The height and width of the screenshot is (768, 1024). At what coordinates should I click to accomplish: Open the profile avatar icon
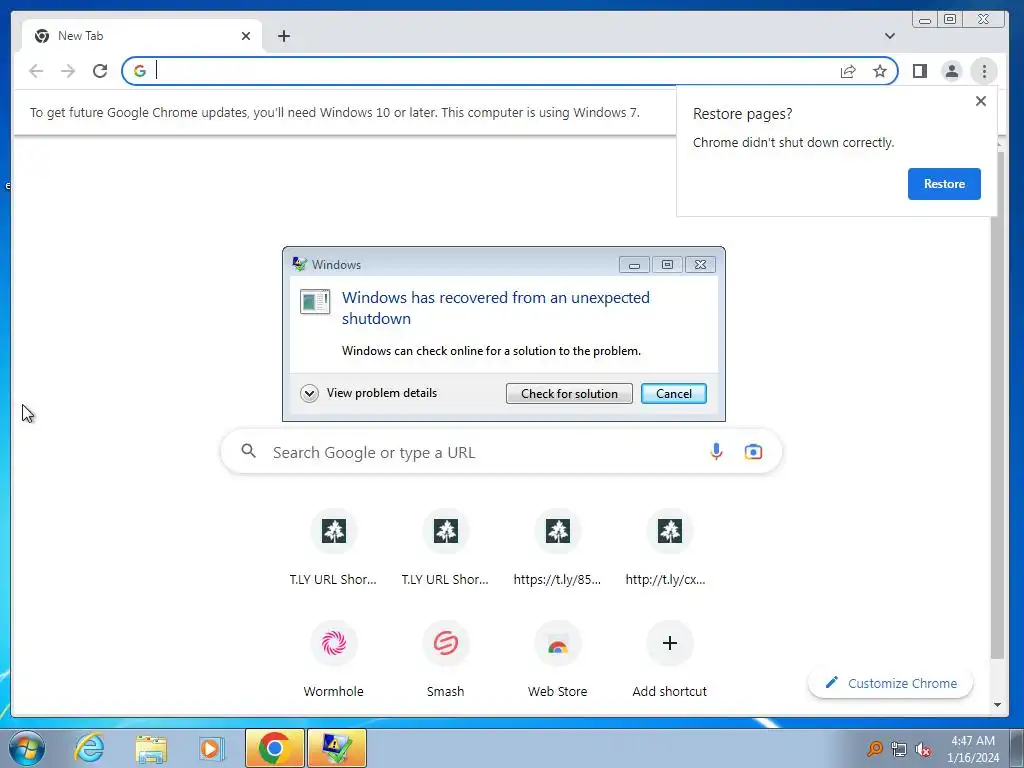[952, 71]
